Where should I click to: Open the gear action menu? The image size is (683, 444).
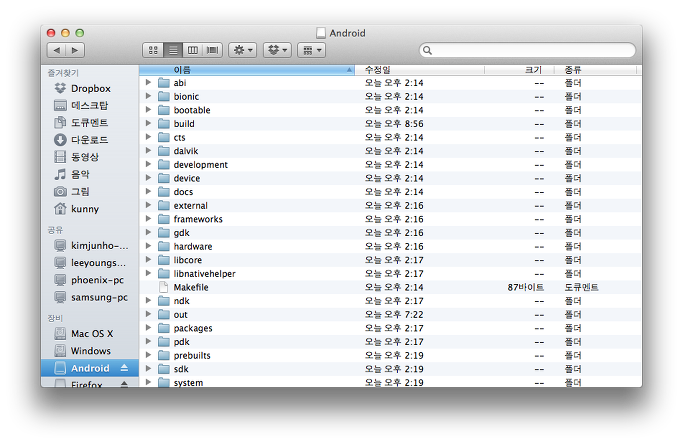pos(243,51)
